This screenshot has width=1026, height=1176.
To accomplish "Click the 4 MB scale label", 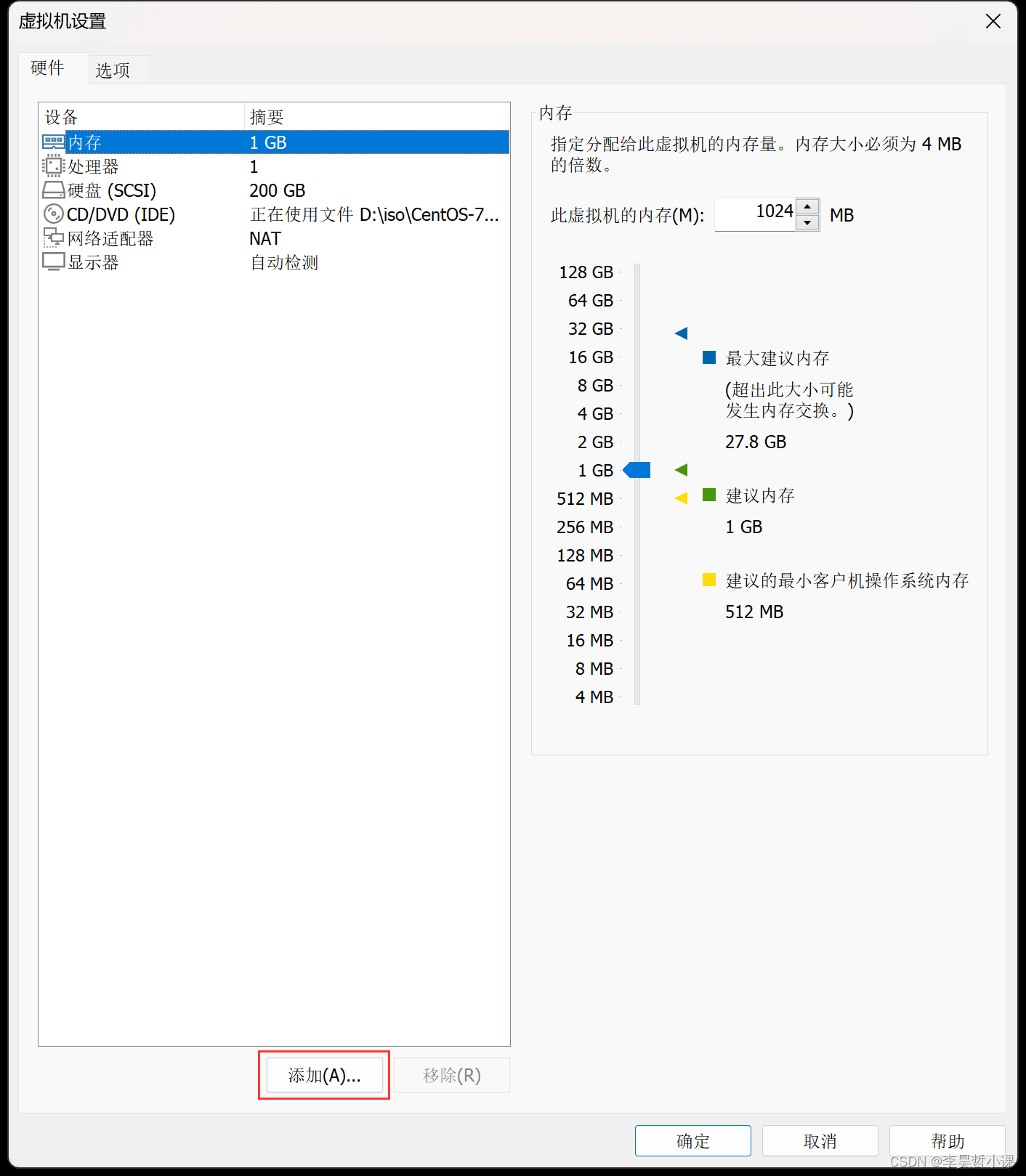I will [594, 697].
